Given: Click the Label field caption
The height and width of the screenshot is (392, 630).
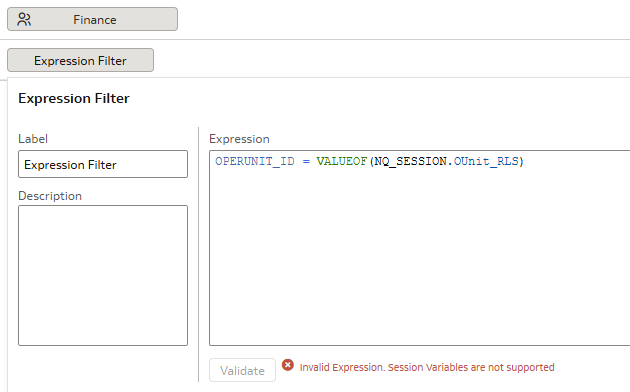Looking at the screenshot, I should pos(33,139).
